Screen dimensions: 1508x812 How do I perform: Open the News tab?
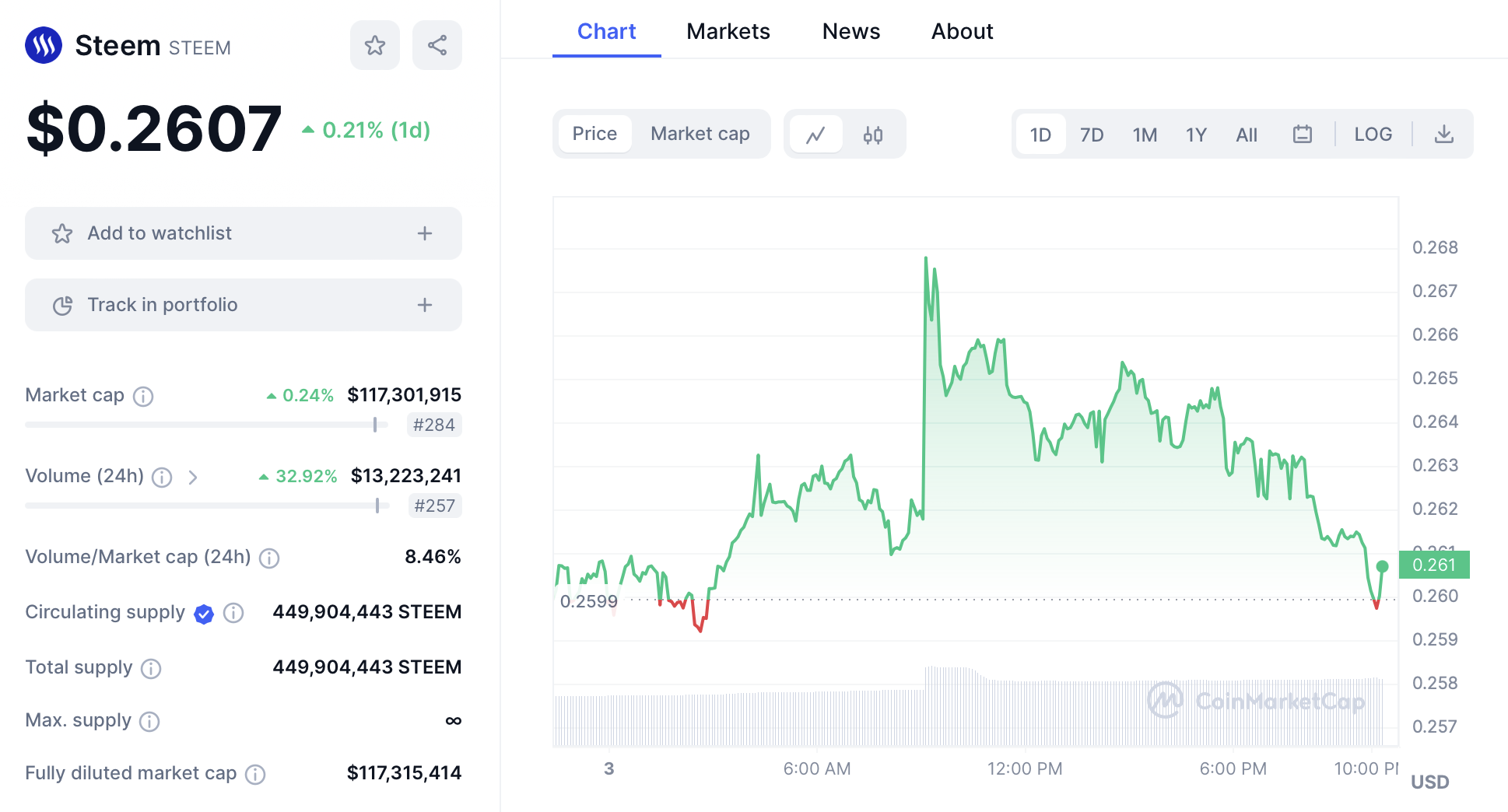(850, 32)
